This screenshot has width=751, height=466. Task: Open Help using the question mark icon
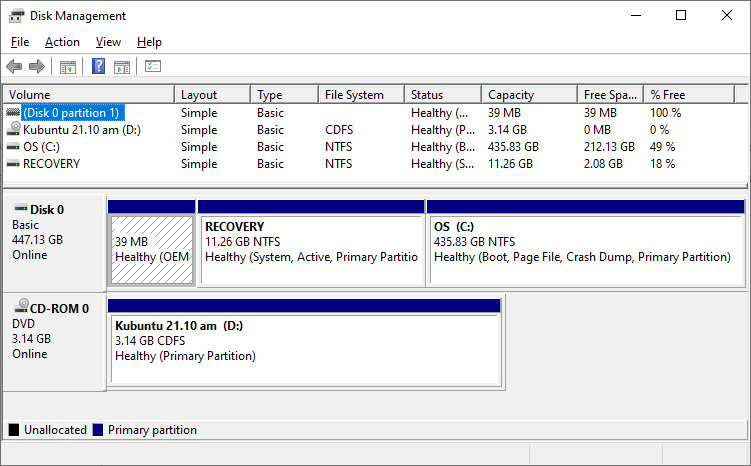(99, 67)
